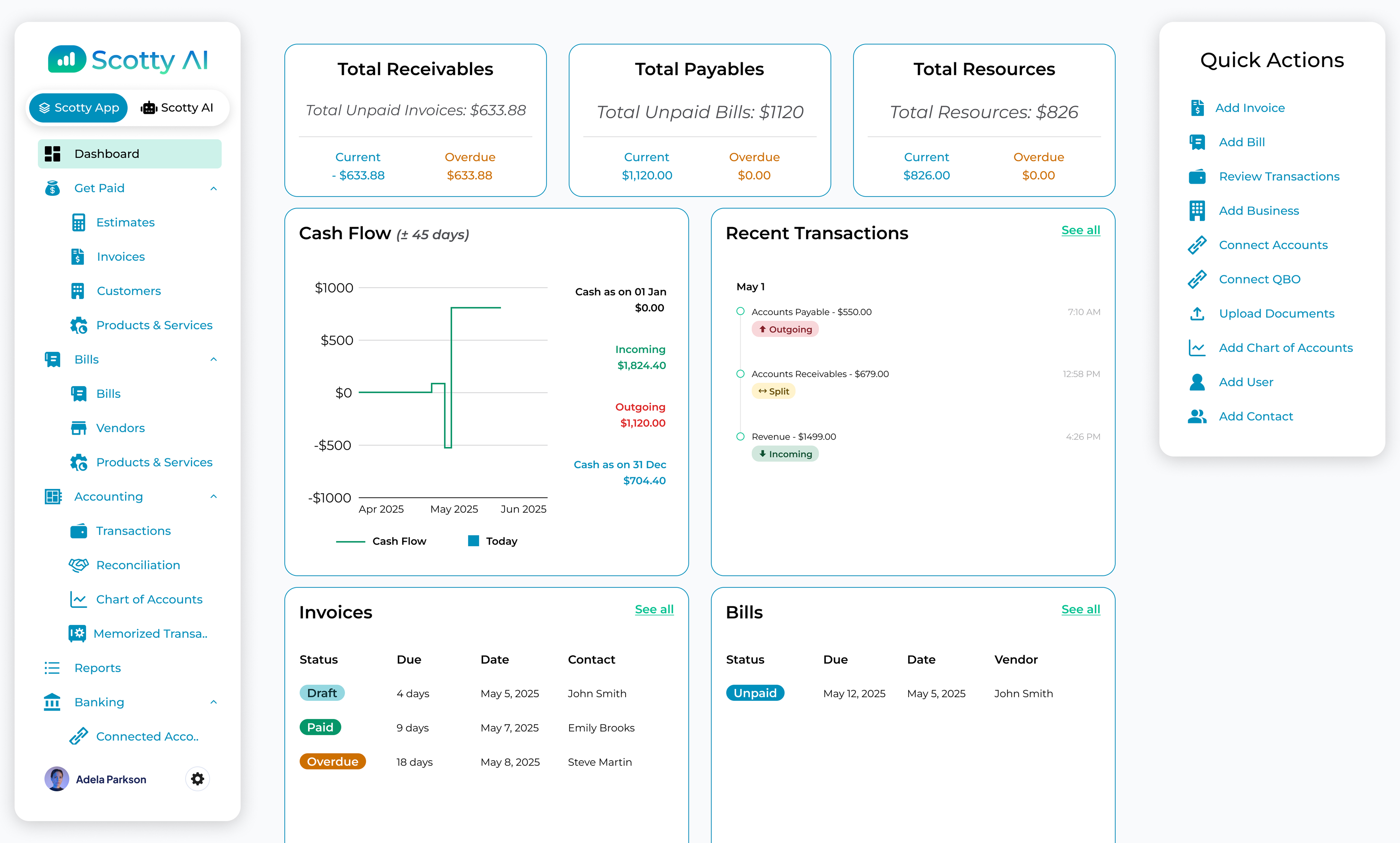Click Adela Parkson's profile avatar
Image resolution: width=1400 pixels, height=843 pixels.
(x=57, y=779)
